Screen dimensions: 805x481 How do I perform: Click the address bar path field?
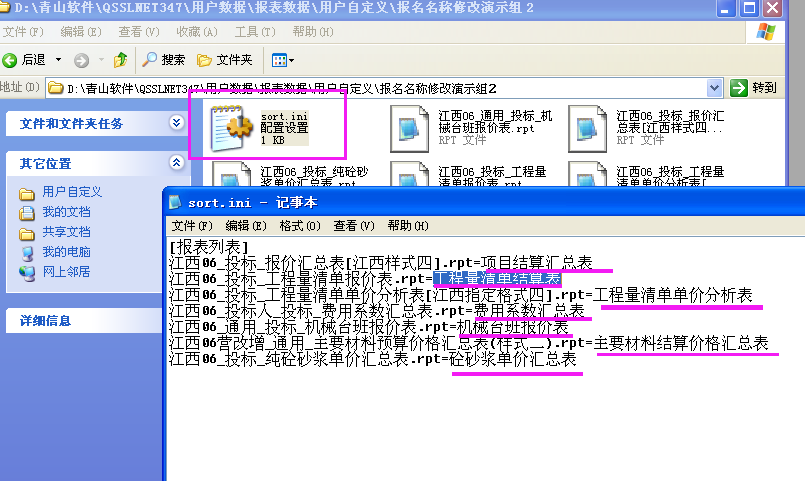[x=380, y=88]
